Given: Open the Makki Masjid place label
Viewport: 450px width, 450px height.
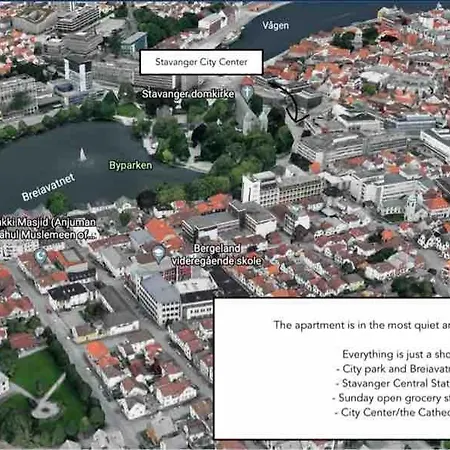Looking at the screenshot, I should 47,229.
